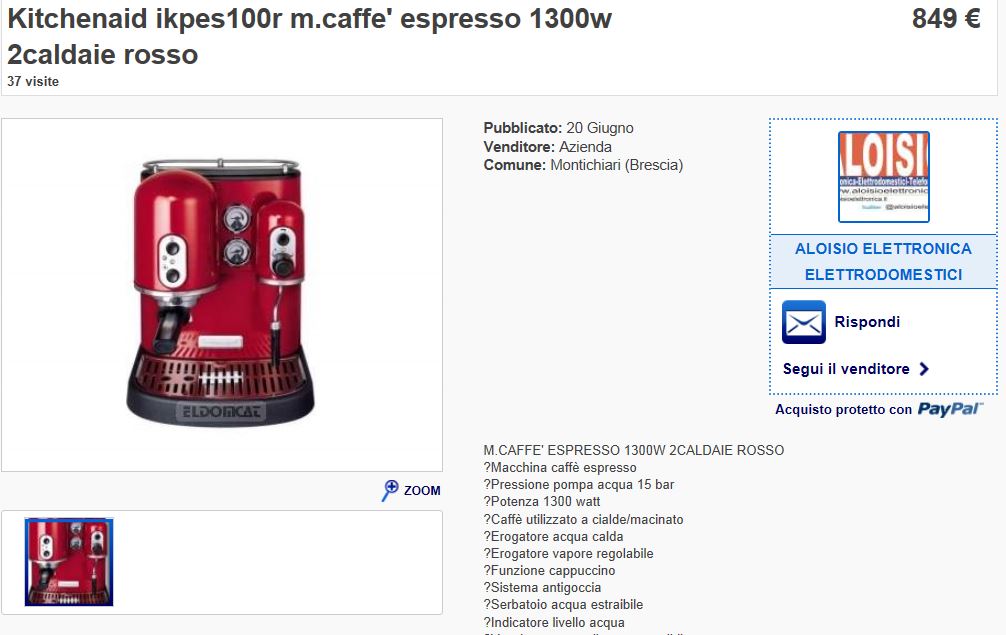Click the Pressione pompa acqua 15 bar line
This screenshot has width=1006, height=635.
[x=579, y=484]
